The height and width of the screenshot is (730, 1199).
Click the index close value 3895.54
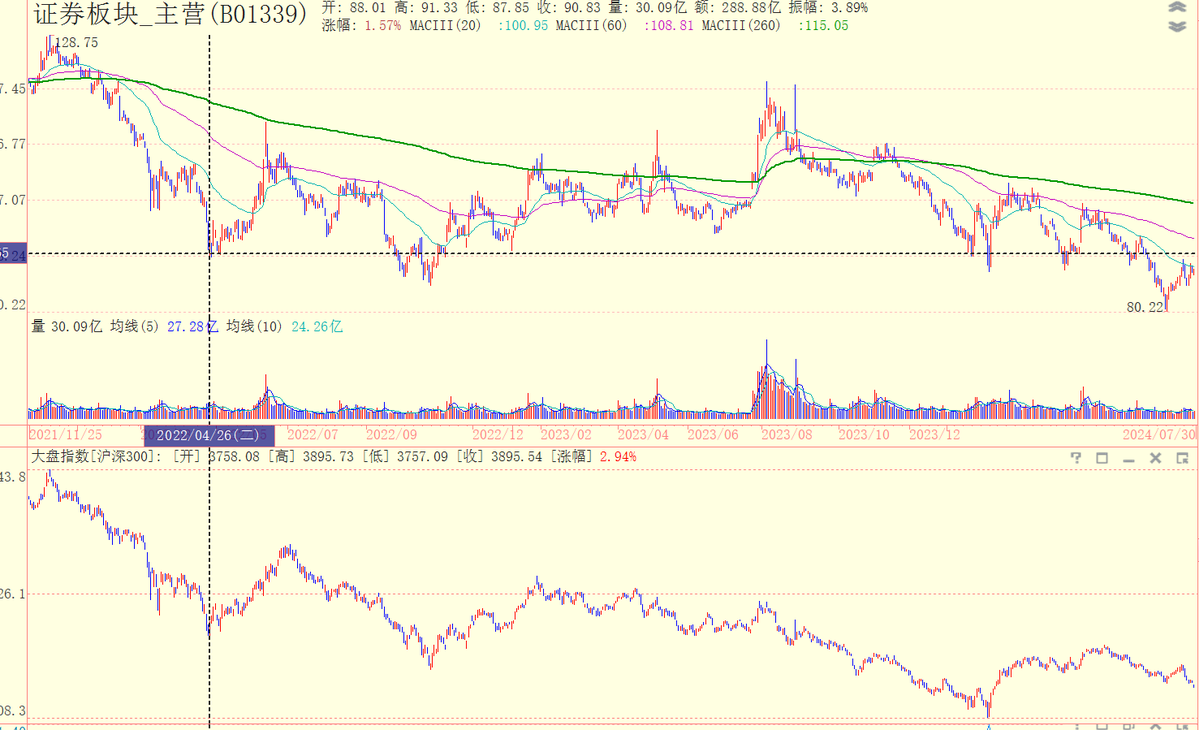(517, 457)
